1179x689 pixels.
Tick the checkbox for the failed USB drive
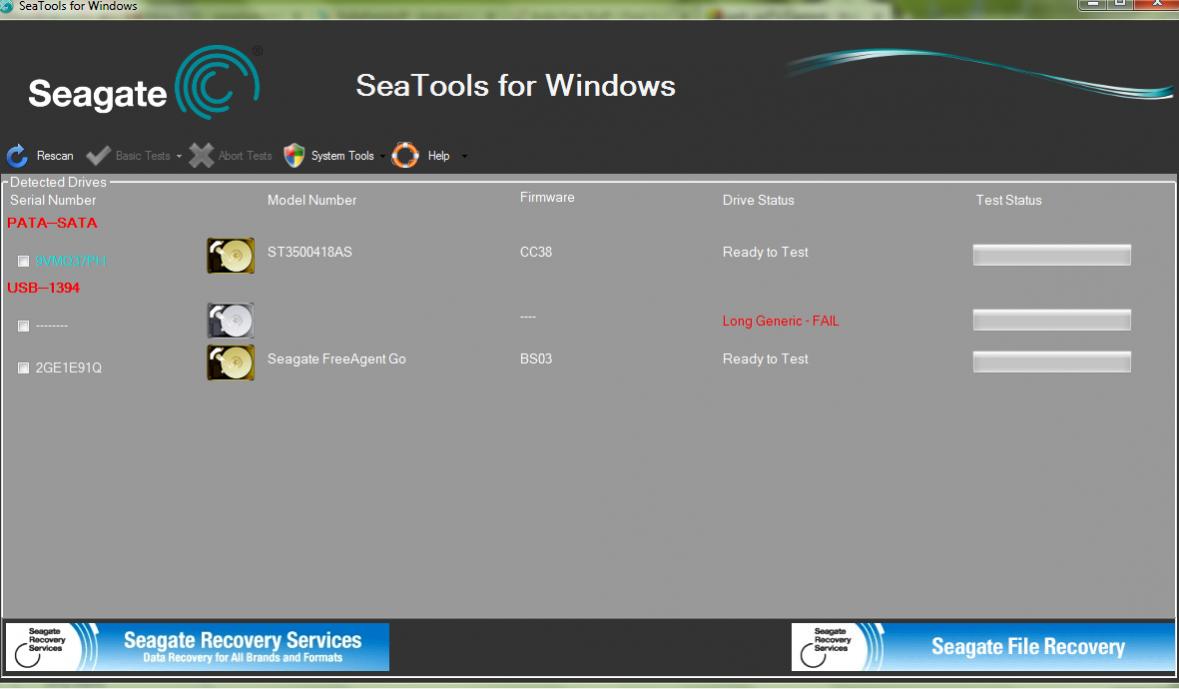tap(23, 326)
